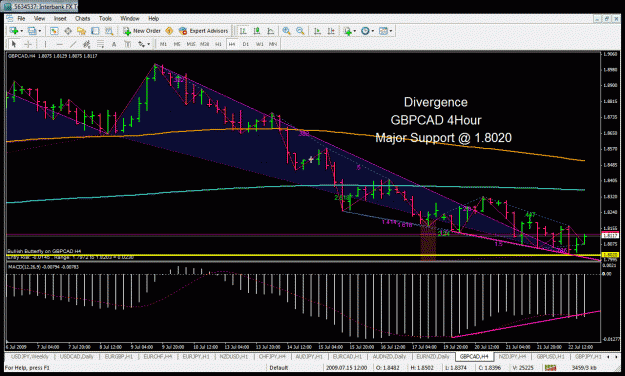Switch to the AUDNZD,Daily chart tab

click(x=389, y=356)
